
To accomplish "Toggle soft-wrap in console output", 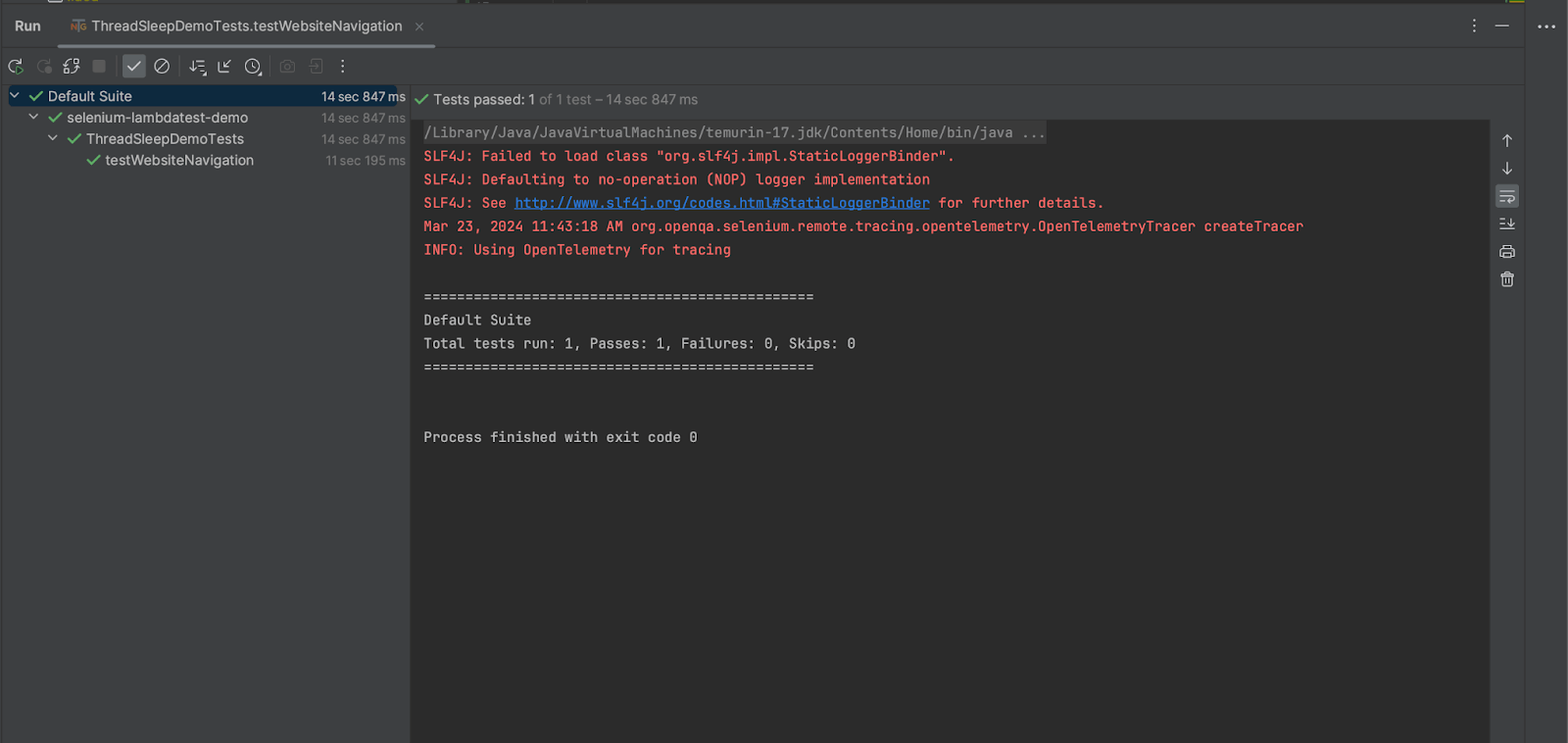I will pos(1507,197).
